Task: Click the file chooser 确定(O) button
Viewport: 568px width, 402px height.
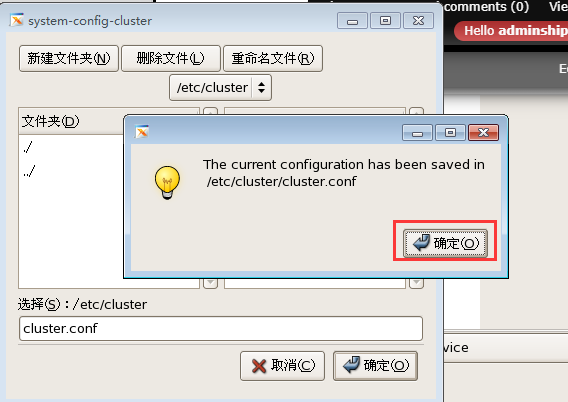Action: click(375, 365)
